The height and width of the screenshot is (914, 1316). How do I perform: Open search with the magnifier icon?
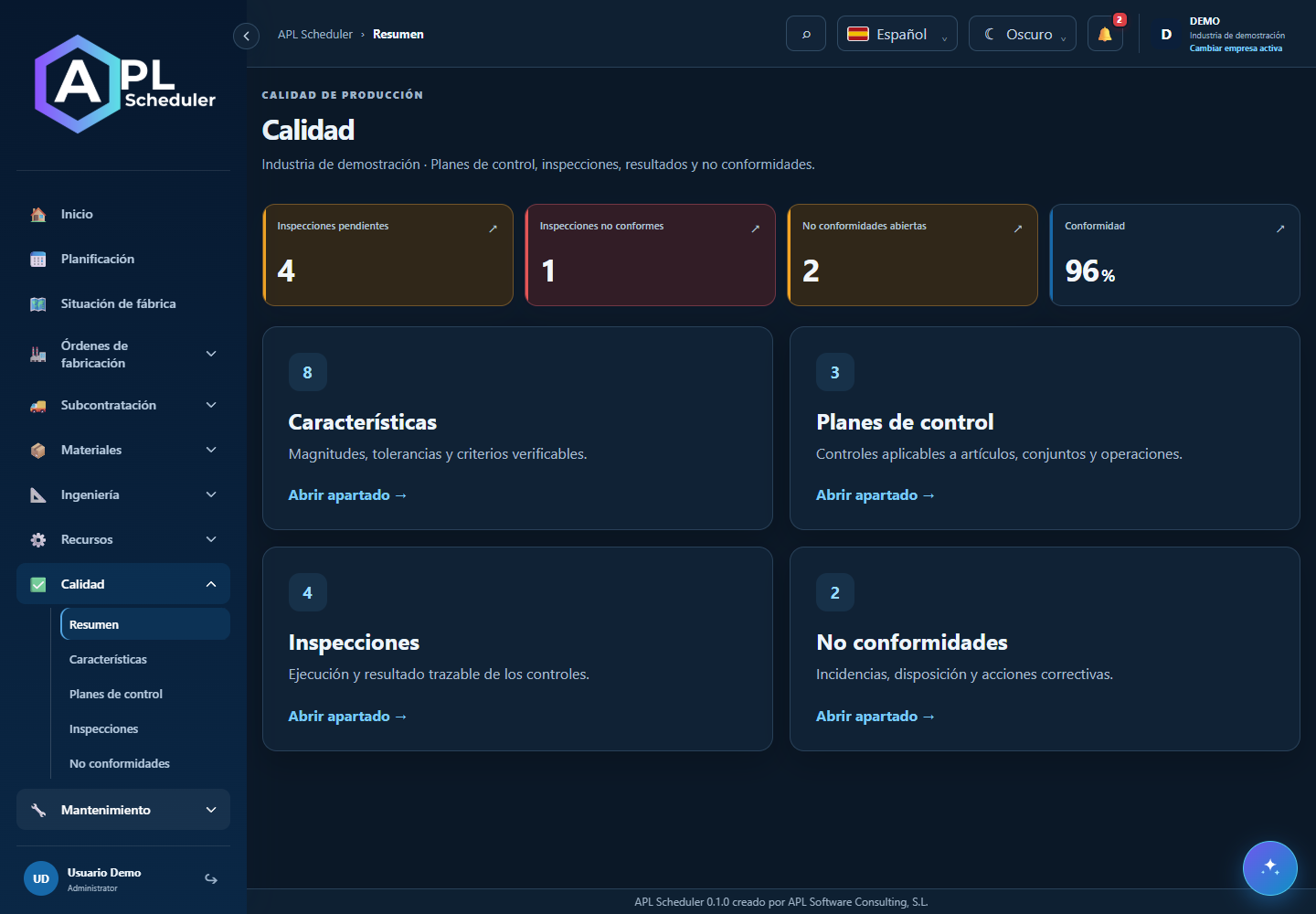click(x=806, y=34)
